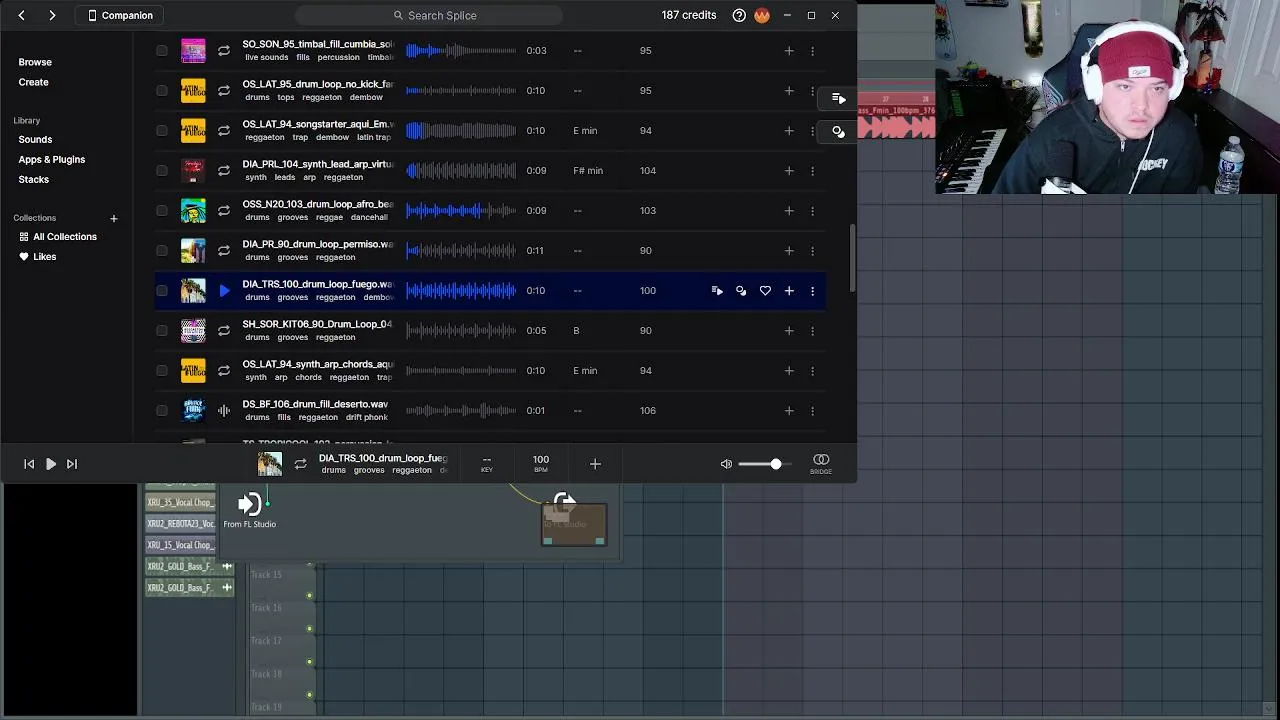This screenshot has width=1280, height=720.
Task: Mute with the player bar speaker icon
Action: (x=726, y=464)
